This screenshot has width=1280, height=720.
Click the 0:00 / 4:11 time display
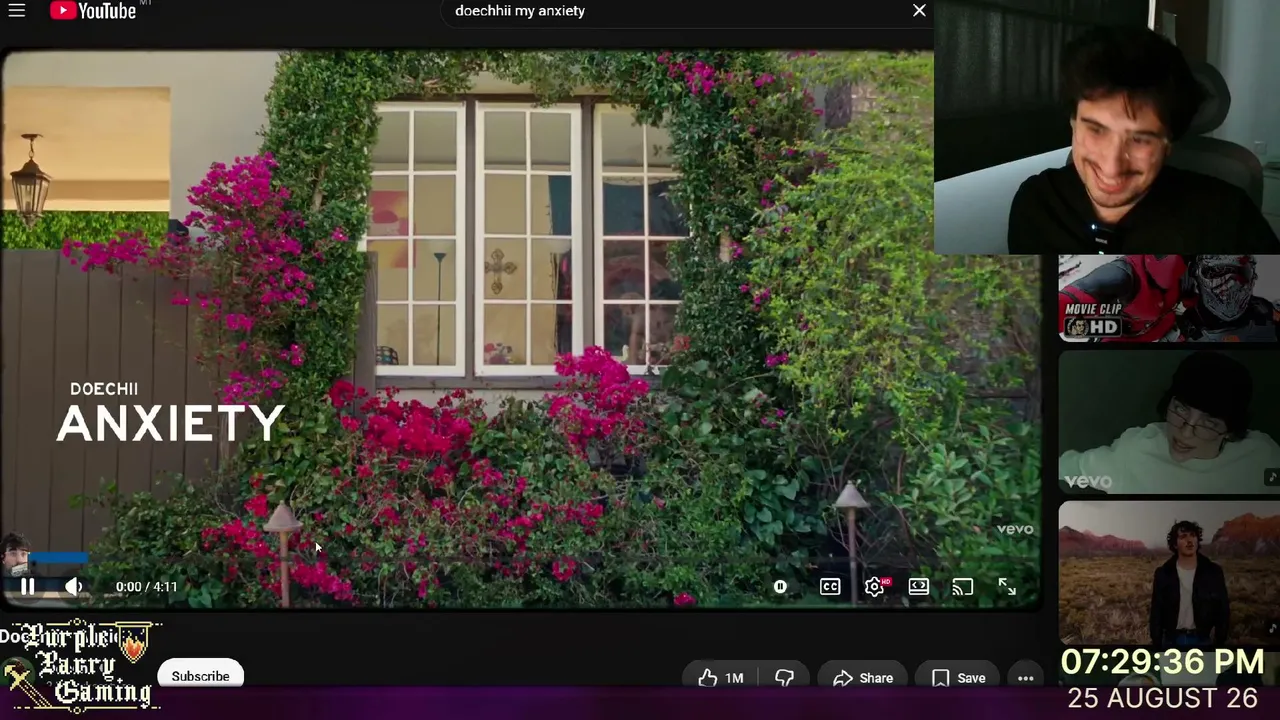[x=146, y=587]
